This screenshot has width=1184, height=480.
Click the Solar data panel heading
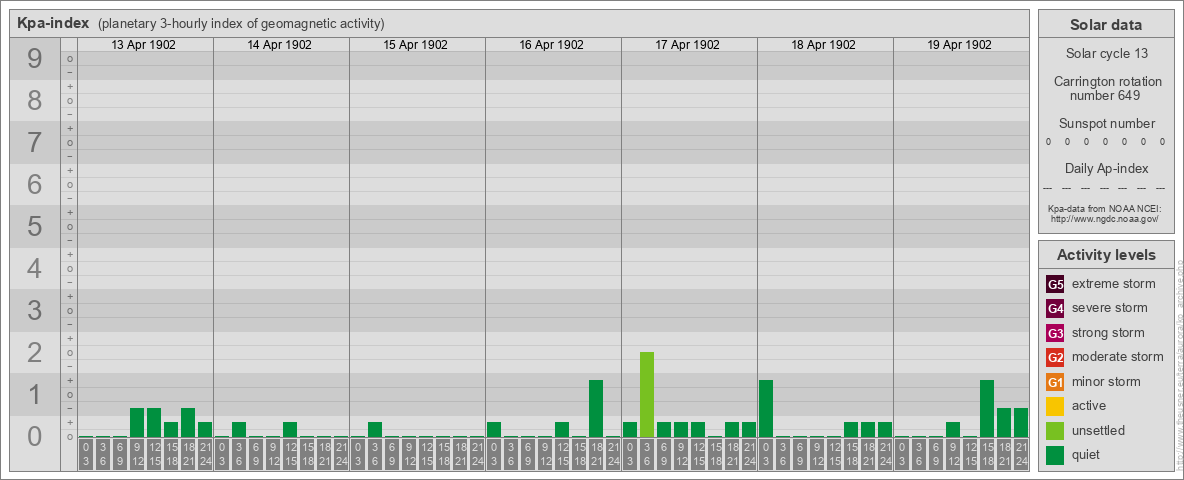click(1105, 25)
